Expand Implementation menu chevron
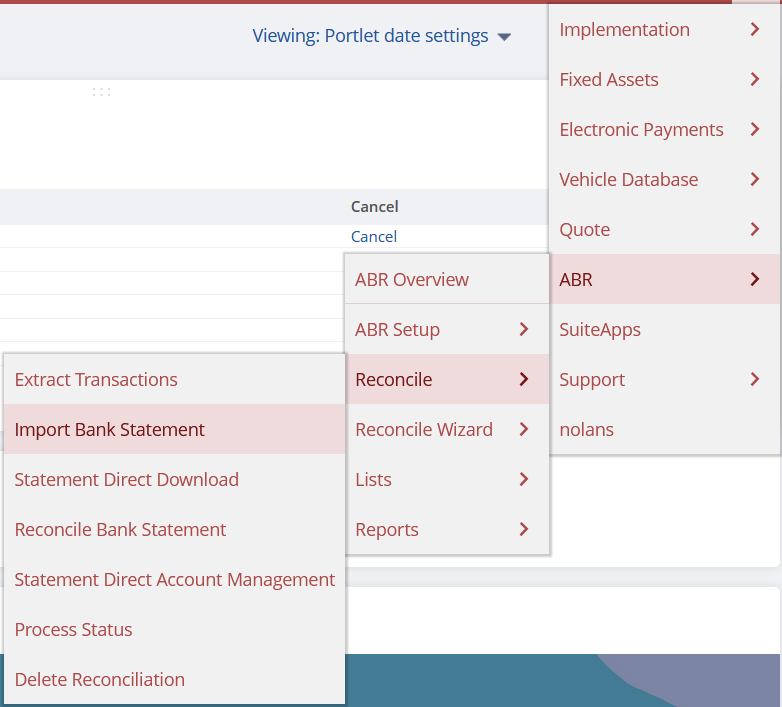The width and height of the screenshot is (782, 707). pyautogui.click(x=755, y=30)
